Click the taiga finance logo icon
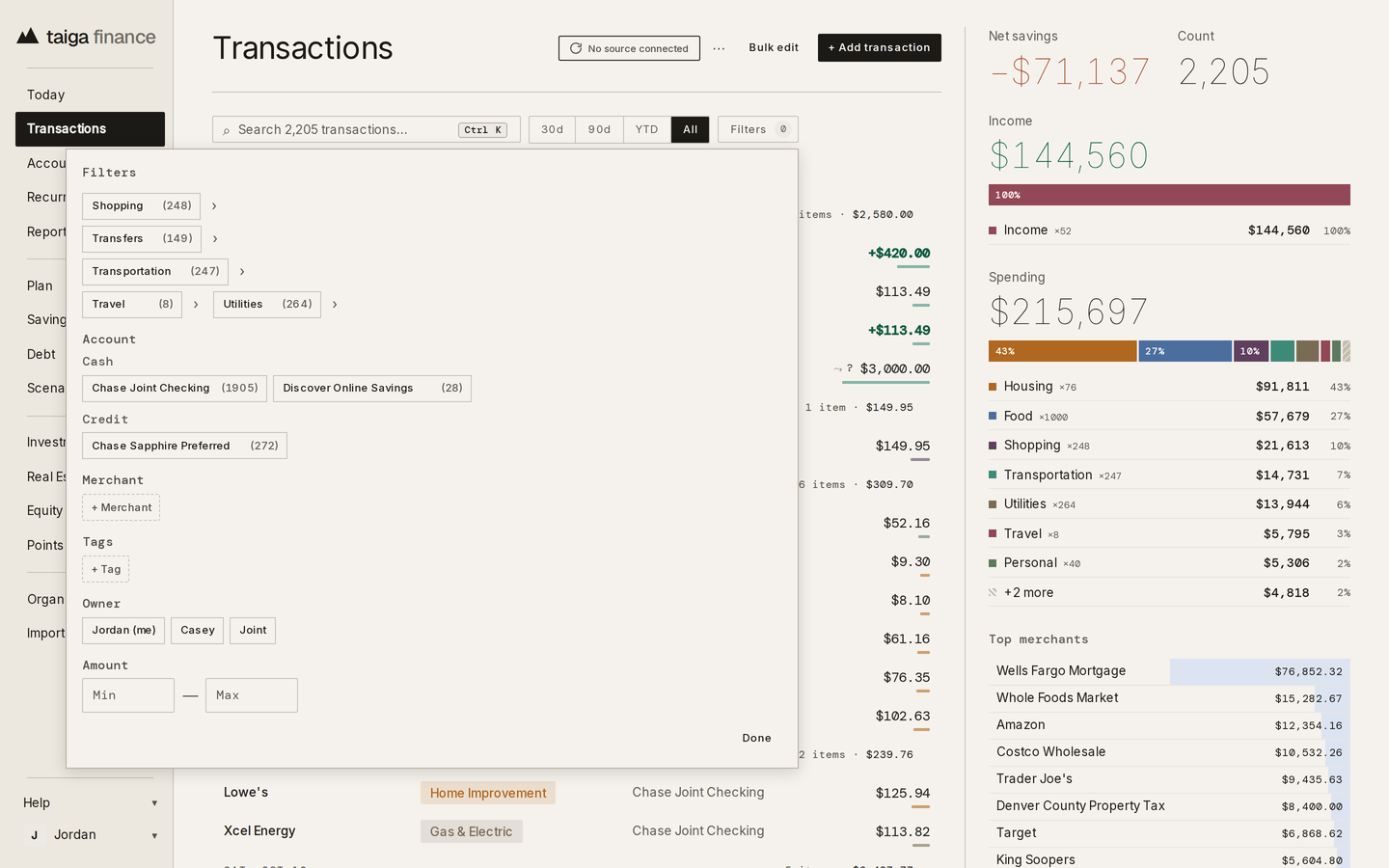This screenshot has height=868, width=1389. click(x=28, y=37)
